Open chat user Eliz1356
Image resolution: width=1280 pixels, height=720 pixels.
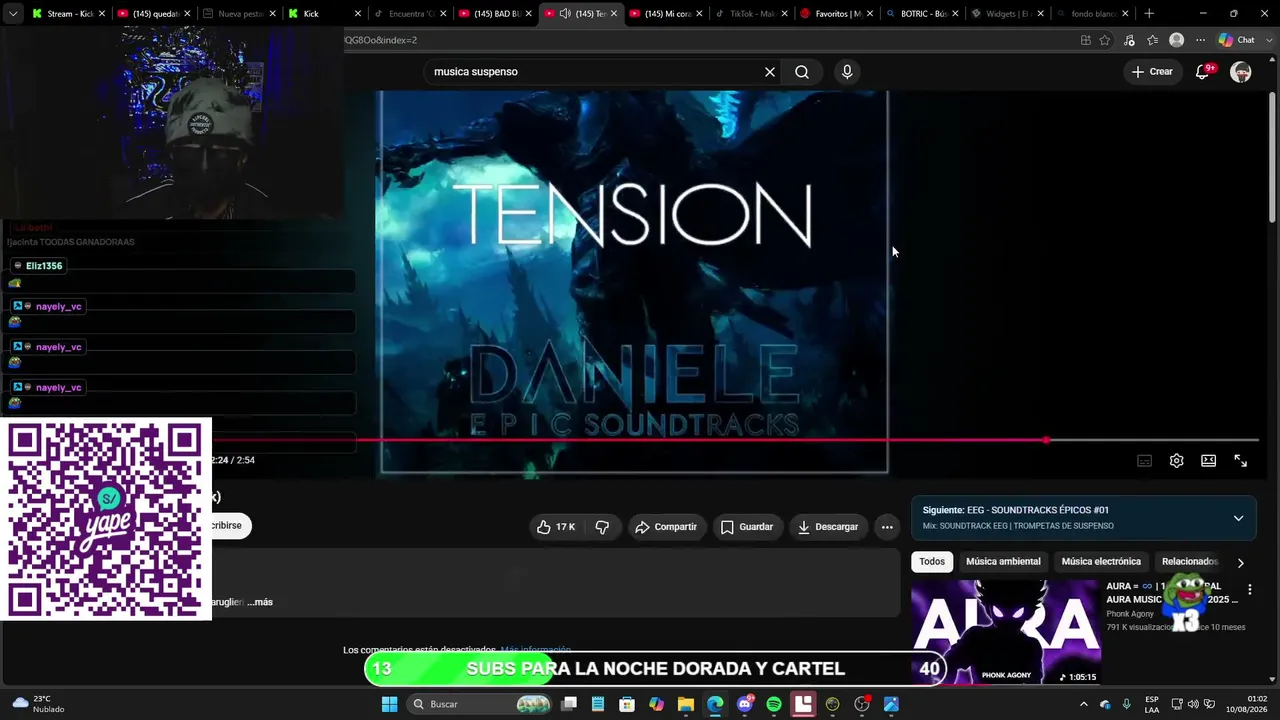44,266
